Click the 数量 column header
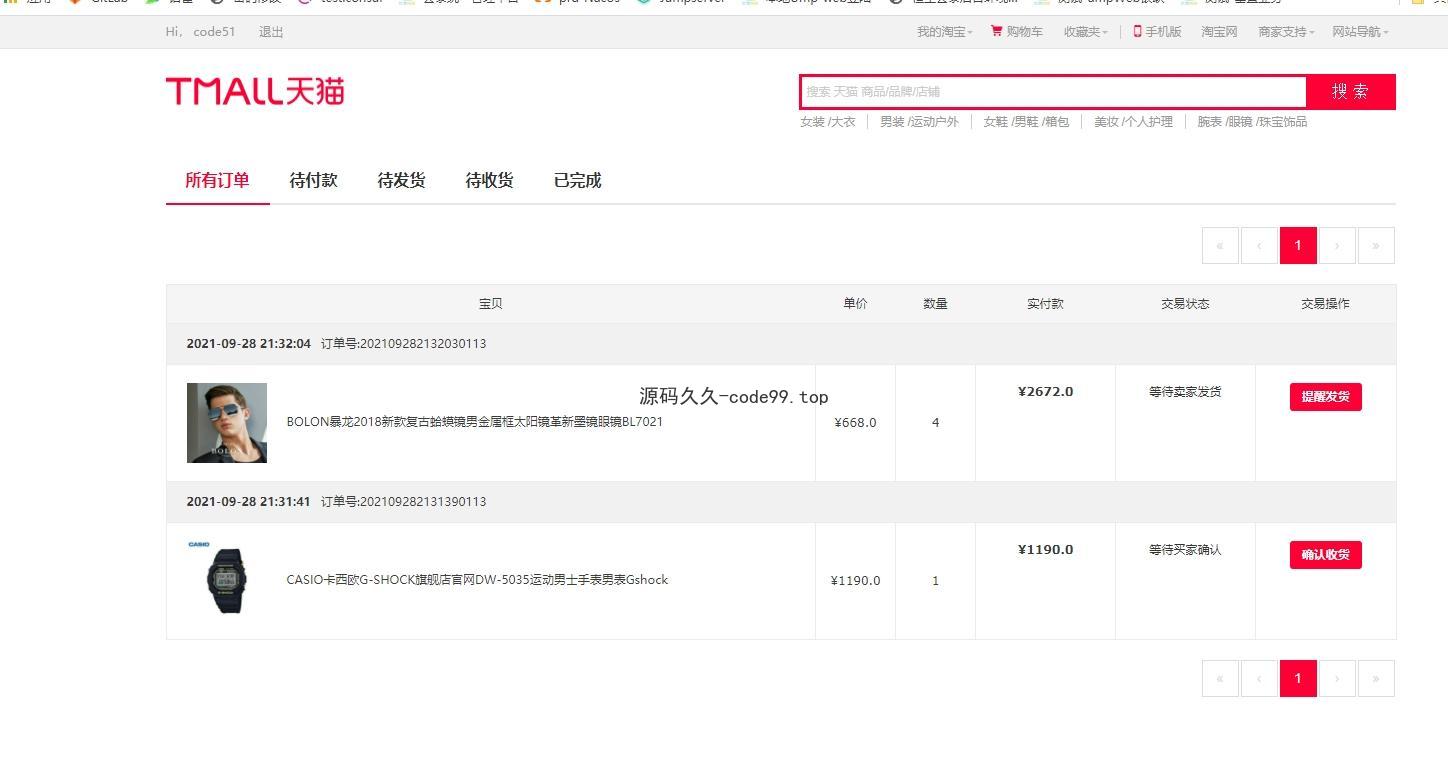1448x773 pixels. (935, 304)
